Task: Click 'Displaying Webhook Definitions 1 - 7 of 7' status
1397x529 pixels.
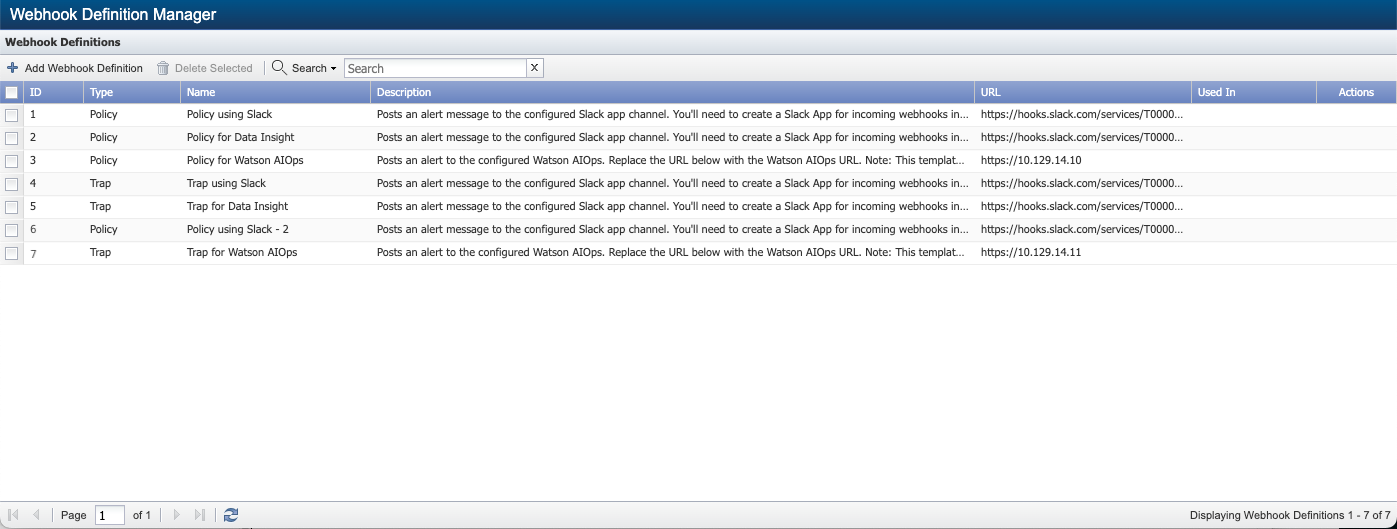Action: click(x=1290, y=515)
